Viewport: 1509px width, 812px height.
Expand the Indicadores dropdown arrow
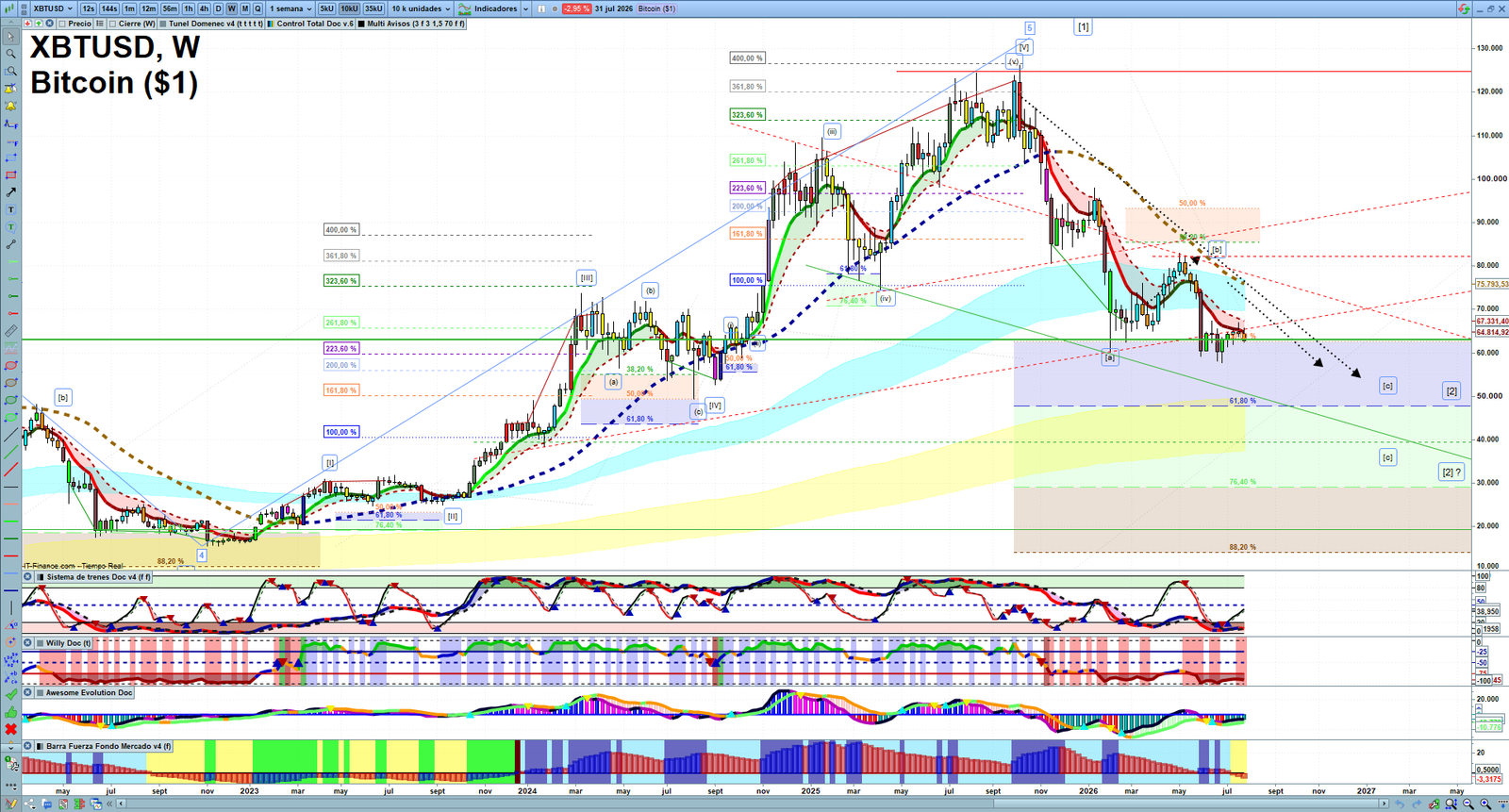(x=525, y=8)
